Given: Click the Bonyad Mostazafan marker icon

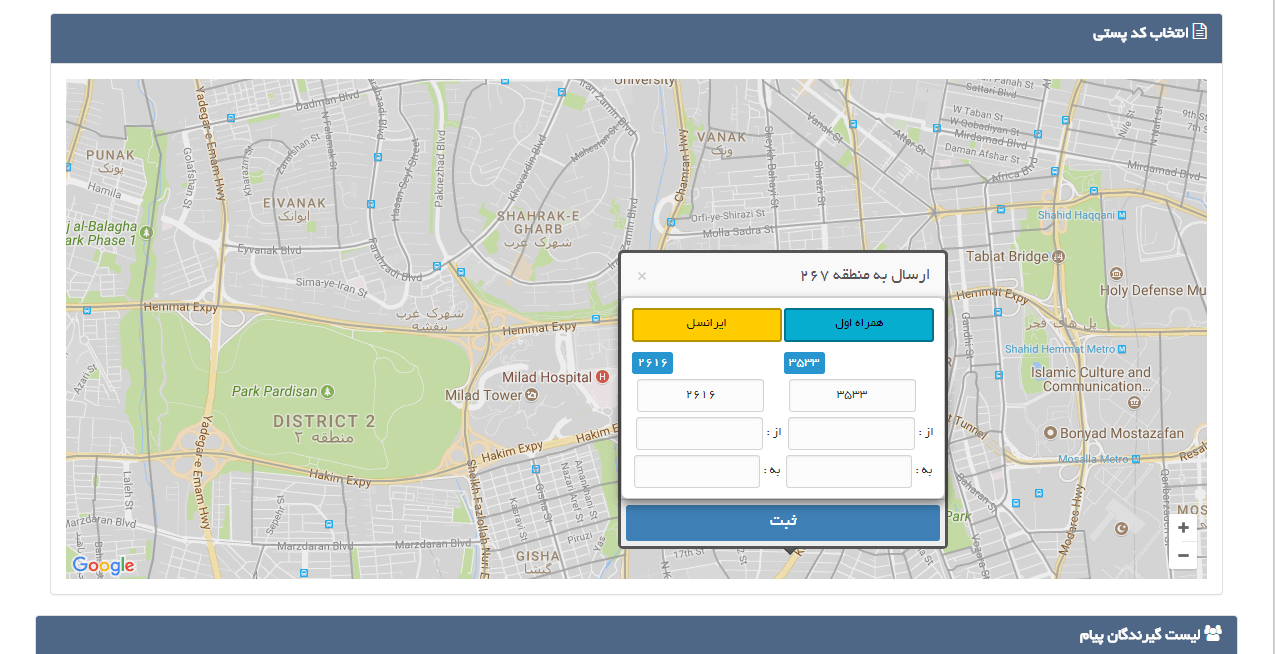Looking at the screenshot, I should [1050, 433].
